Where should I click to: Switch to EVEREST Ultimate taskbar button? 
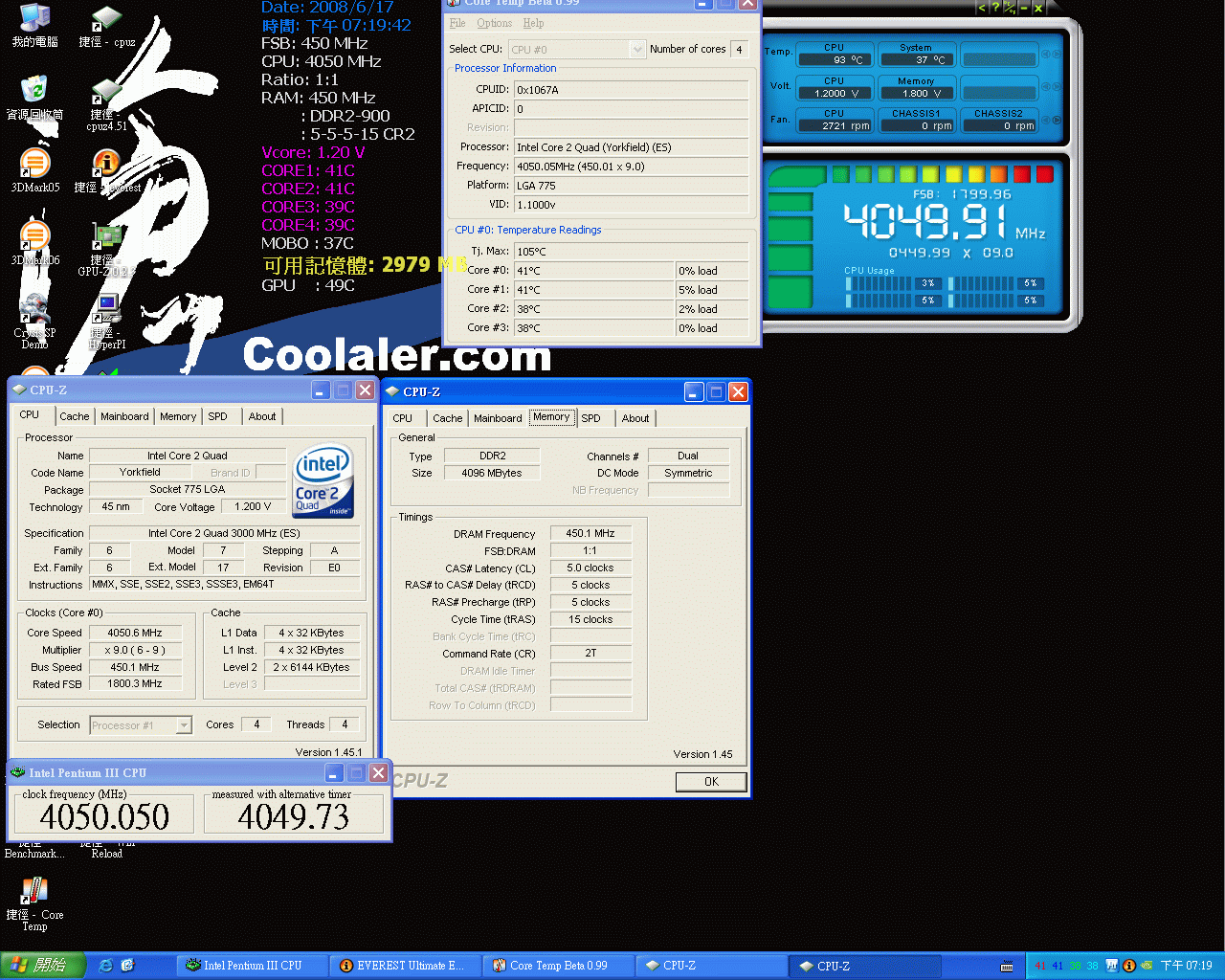pyautogui.click(x=406, y=966)
